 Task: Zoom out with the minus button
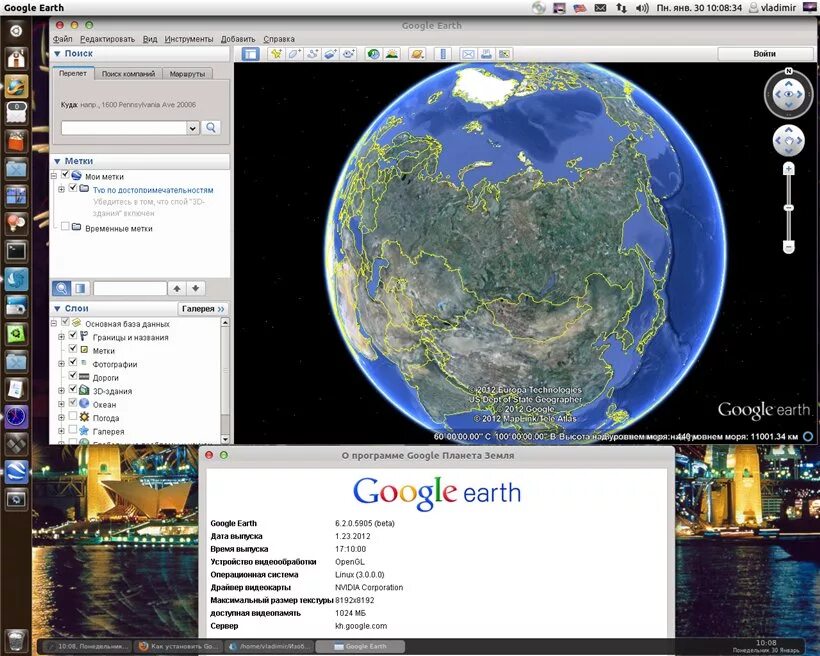pyautogui.click(x=789, y=246)
